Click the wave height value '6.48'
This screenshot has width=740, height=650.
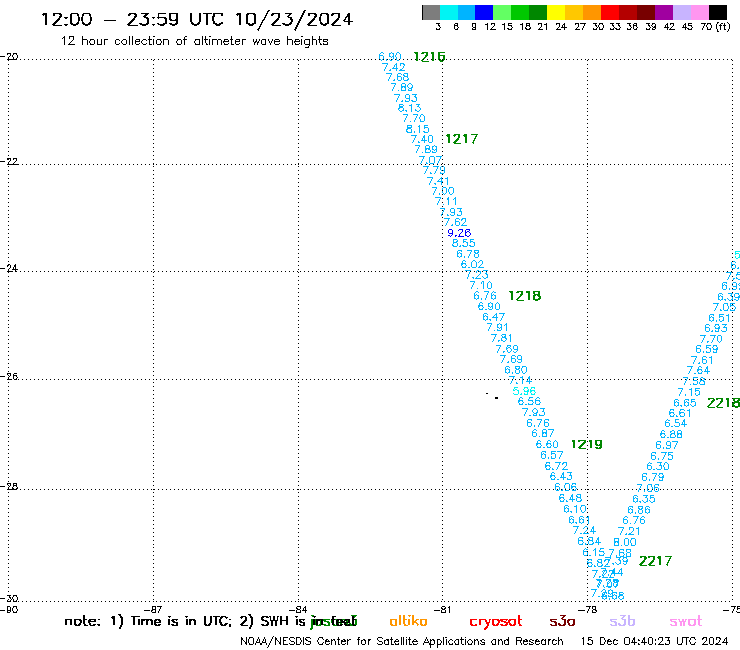[x=570, y=498]
